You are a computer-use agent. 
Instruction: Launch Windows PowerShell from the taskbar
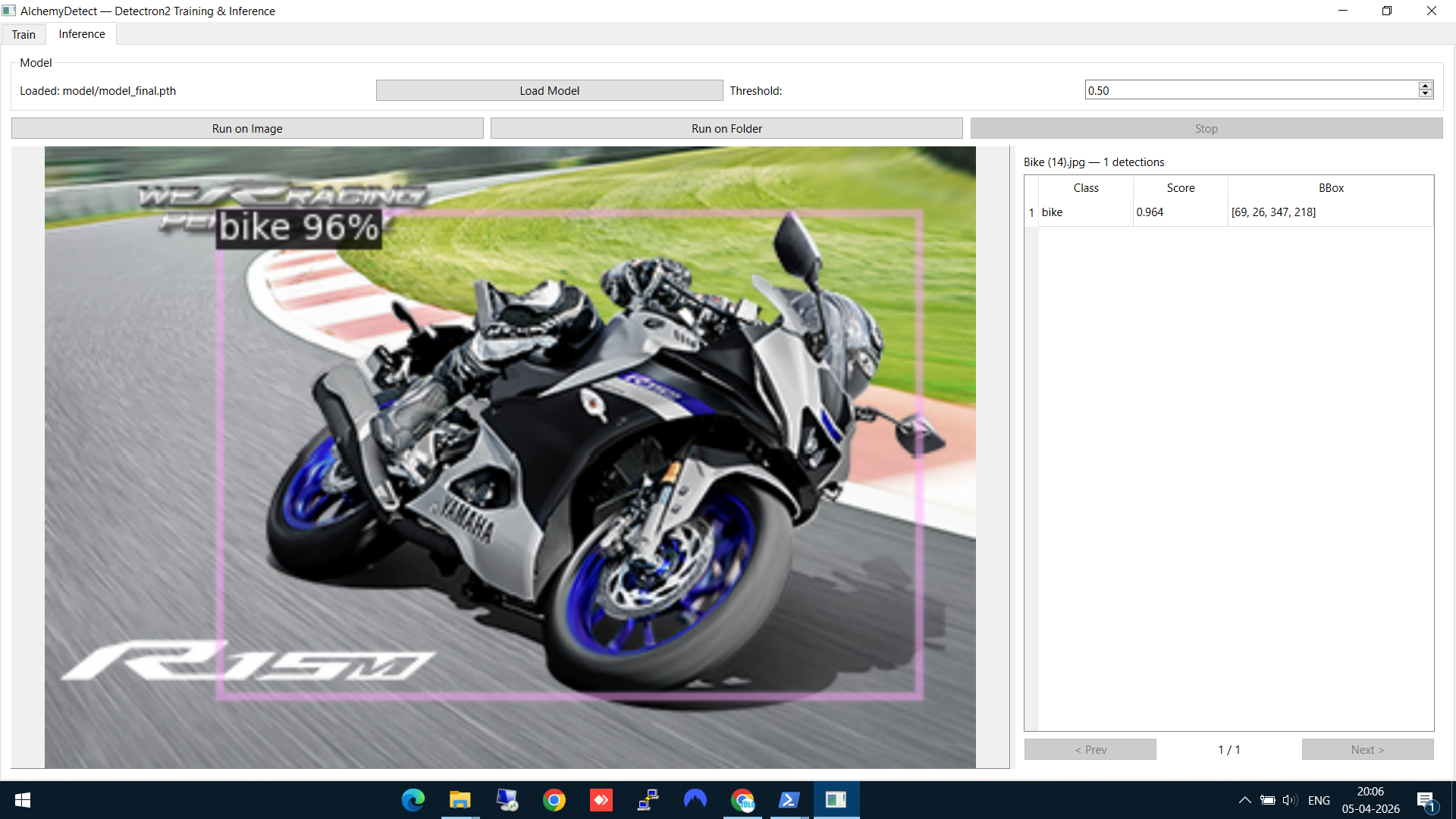pos(790,800)
